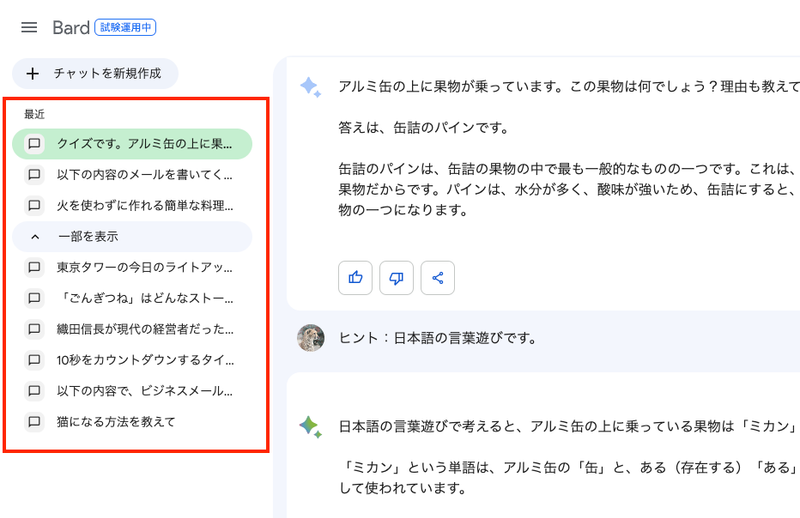Click chat icon beside 以下の内容のメール chat
This screenshot has width=800, height=518.
(34, 175)
